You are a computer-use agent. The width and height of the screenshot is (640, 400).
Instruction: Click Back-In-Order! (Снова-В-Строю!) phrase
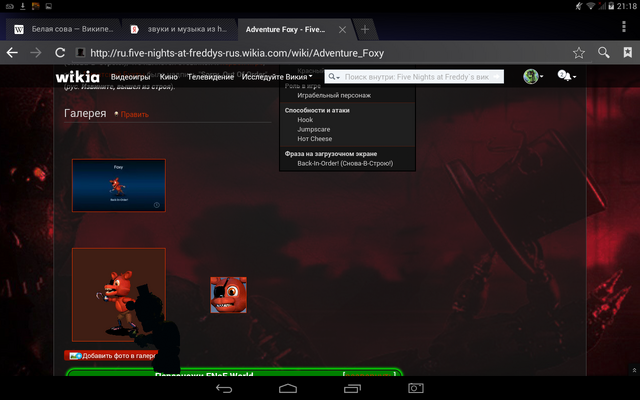pyautogui.click(x=345, y=163)
